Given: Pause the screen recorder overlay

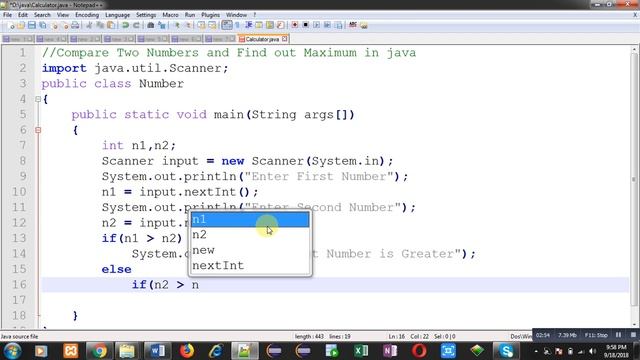Looking at the screenshot, I should coord(618,335).
